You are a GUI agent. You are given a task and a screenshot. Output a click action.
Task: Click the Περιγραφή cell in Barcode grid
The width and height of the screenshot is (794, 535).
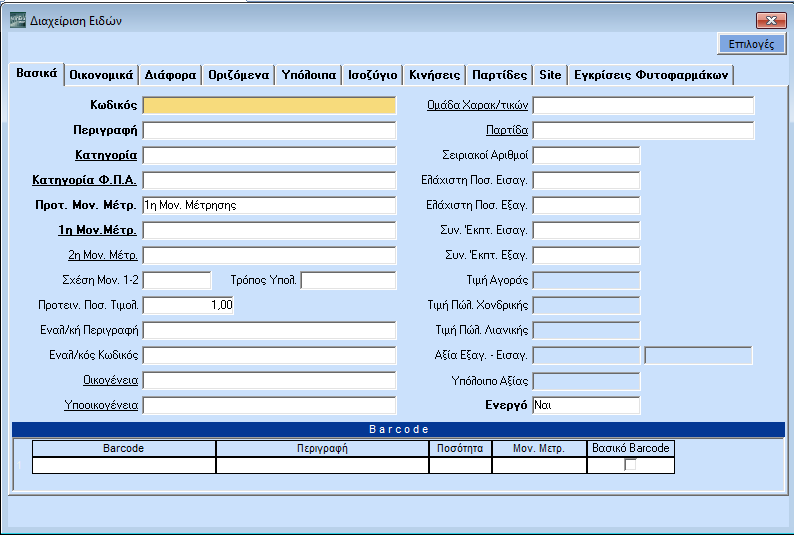(323, 465)
